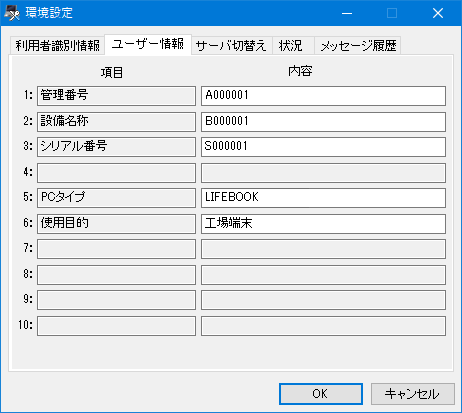Click the LIFEBOOK content field

[323, 198]
